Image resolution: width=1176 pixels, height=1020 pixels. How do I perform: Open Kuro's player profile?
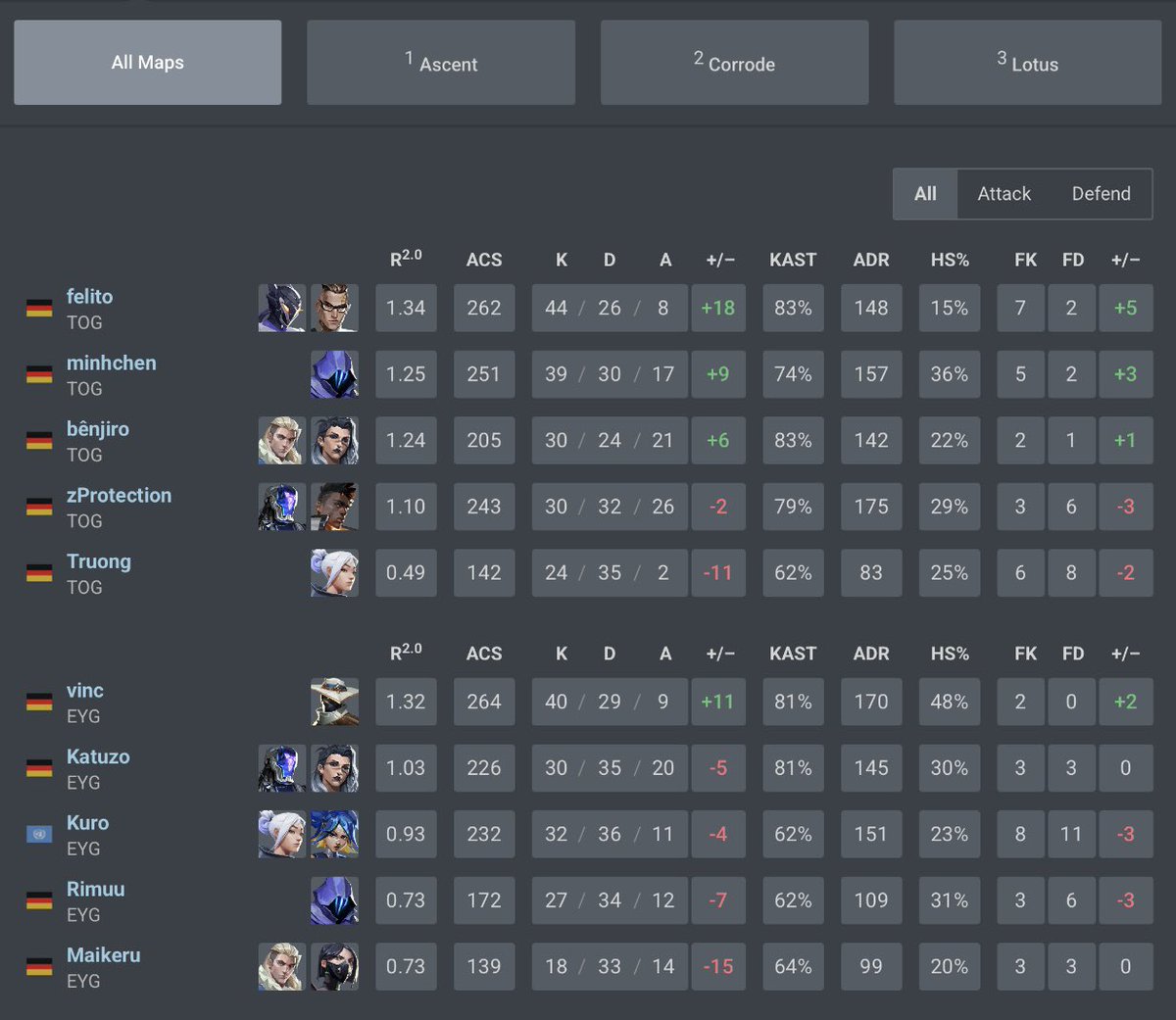(87, 822)
